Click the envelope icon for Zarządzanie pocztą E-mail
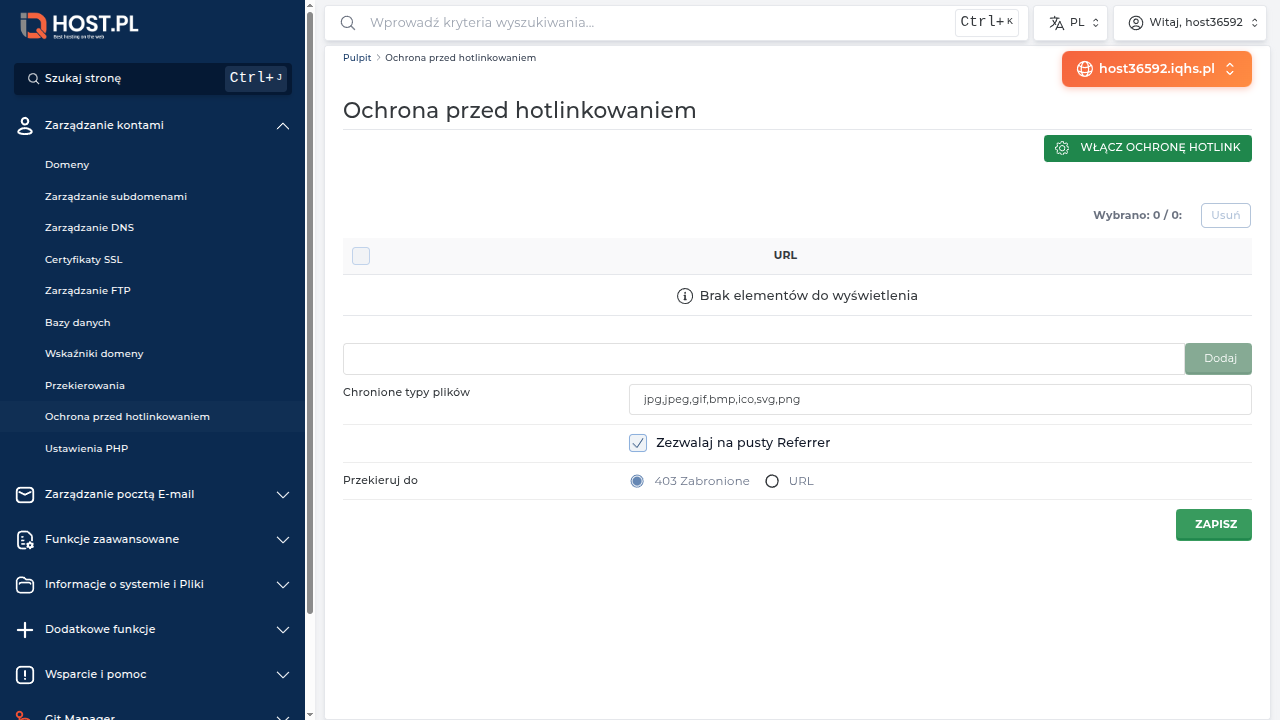This screenshot has height=720, width=1280. pos(26,494)
